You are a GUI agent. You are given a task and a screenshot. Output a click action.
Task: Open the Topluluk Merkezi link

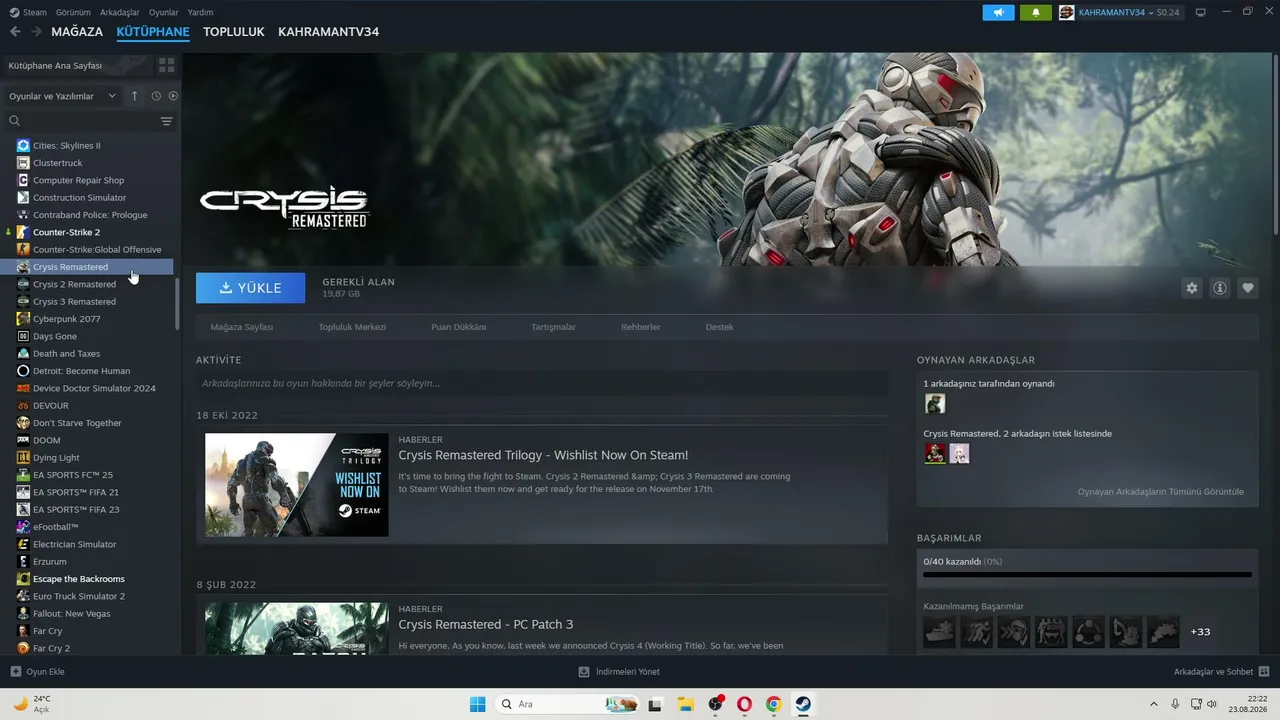[352, 327]
